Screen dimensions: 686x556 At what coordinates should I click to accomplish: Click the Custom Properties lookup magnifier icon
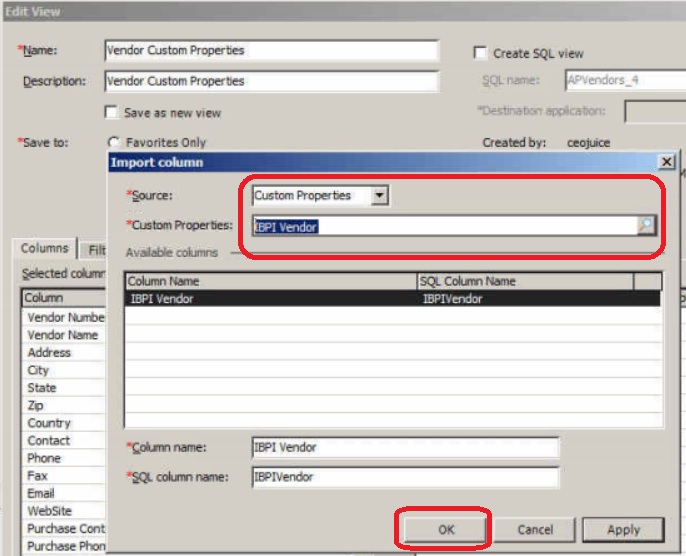(x=646, y=225)
